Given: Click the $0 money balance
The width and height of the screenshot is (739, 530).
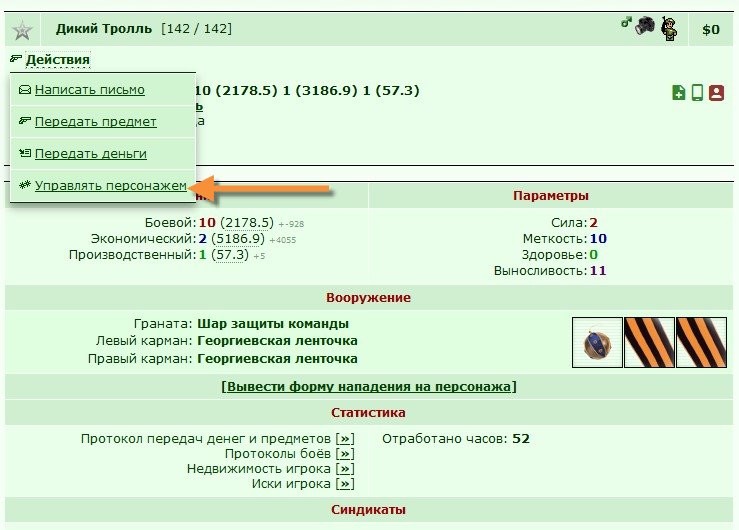Looking at the screenshot, I should (x=711, y=30).
